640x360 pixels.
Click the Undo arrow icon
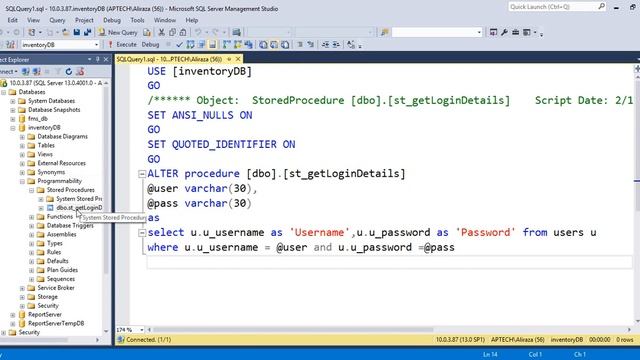[x=198, y=32]
